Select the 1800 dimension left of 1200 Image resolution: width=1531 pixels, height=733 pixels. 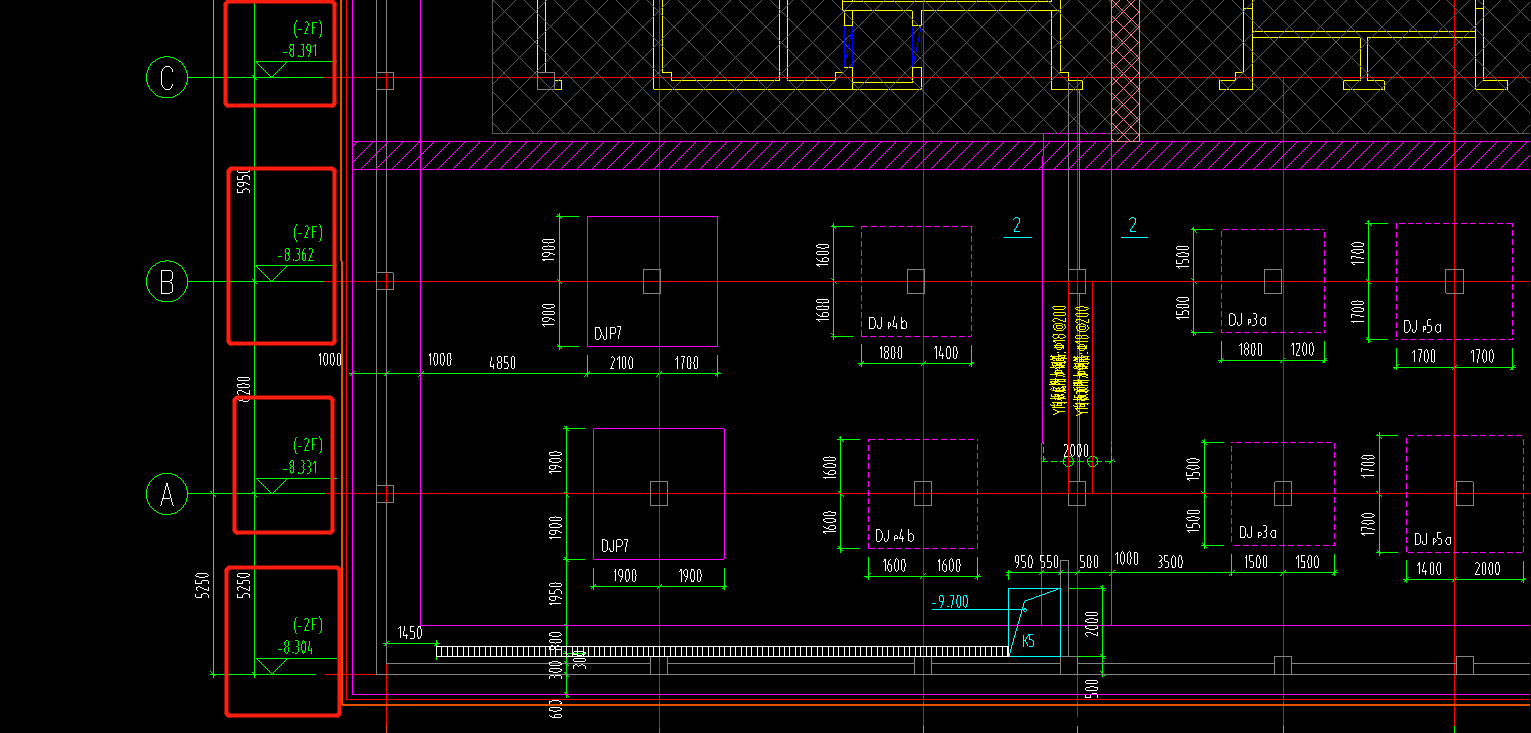(1250, 350)
